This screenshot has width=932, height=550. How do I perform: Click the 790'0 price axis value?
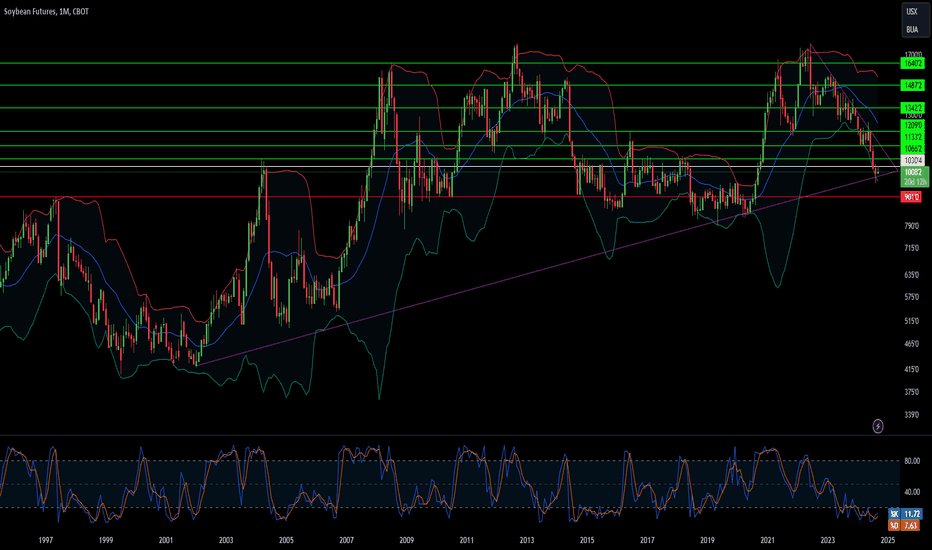(x=912, y=226)
